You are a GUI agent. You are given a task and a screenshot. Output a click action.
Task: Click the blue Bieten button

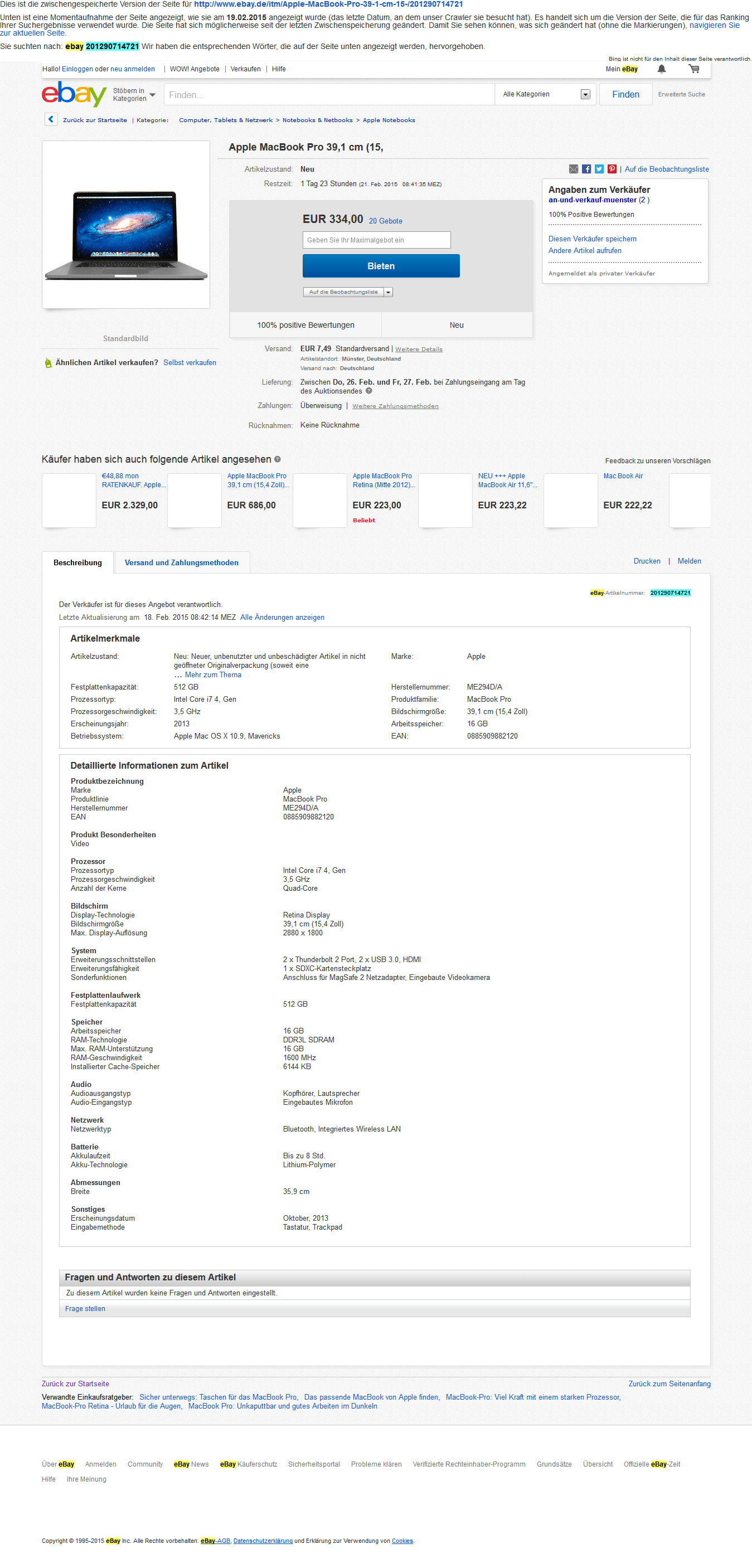(x=381, y=266)
